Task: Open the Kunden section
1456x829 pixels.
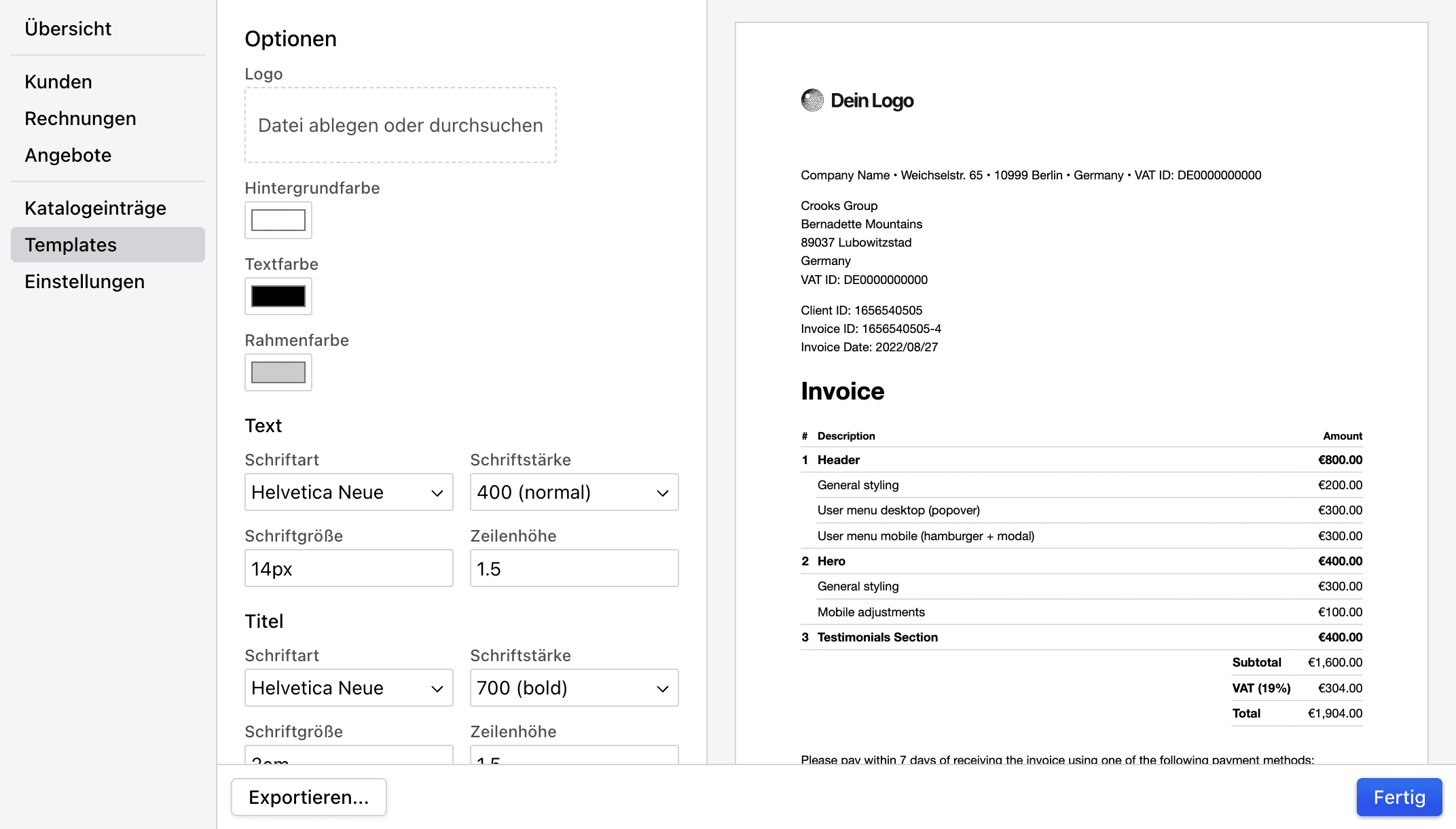Action: tap(58, 82)
